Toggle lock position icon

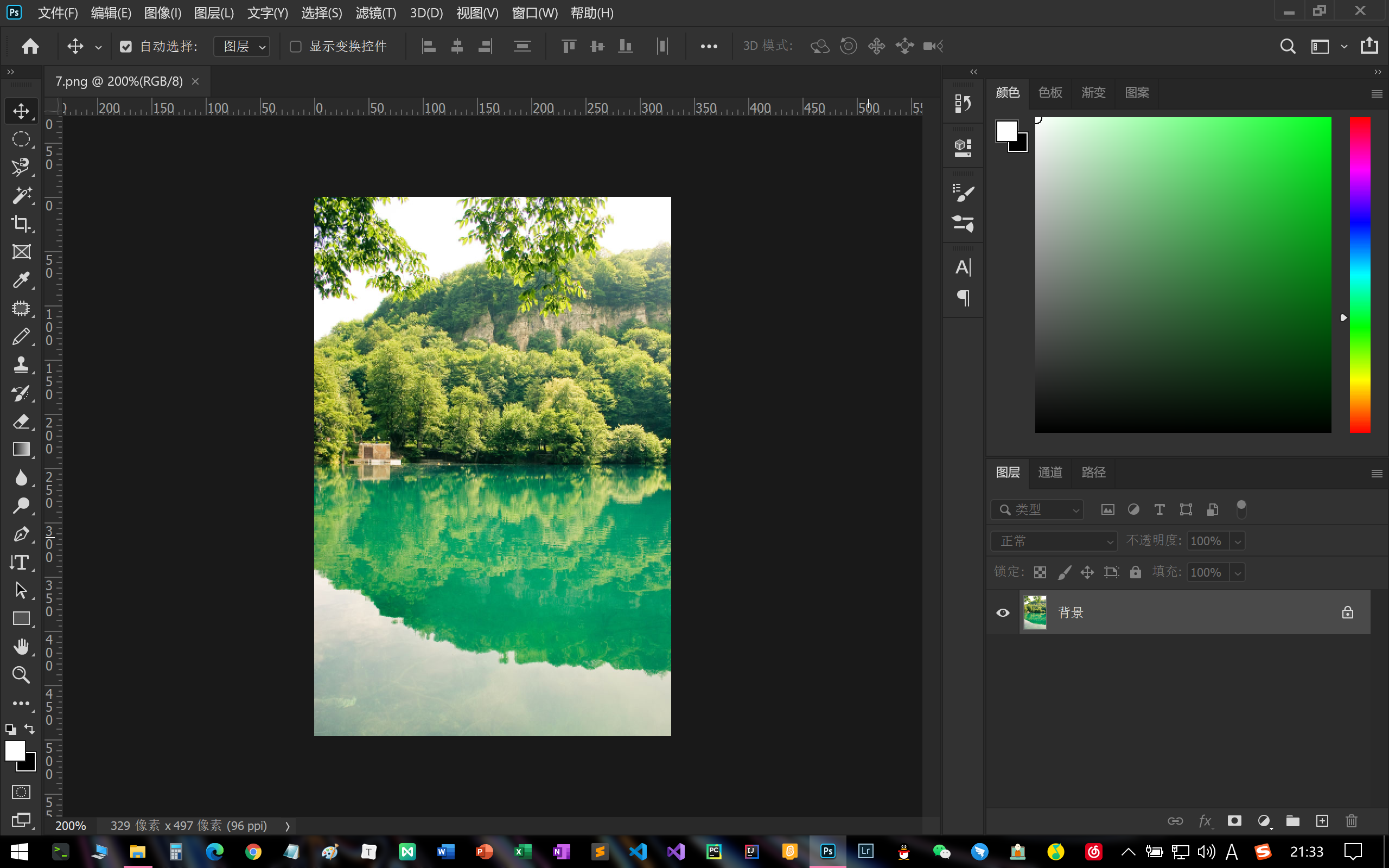click(1087, 572)
